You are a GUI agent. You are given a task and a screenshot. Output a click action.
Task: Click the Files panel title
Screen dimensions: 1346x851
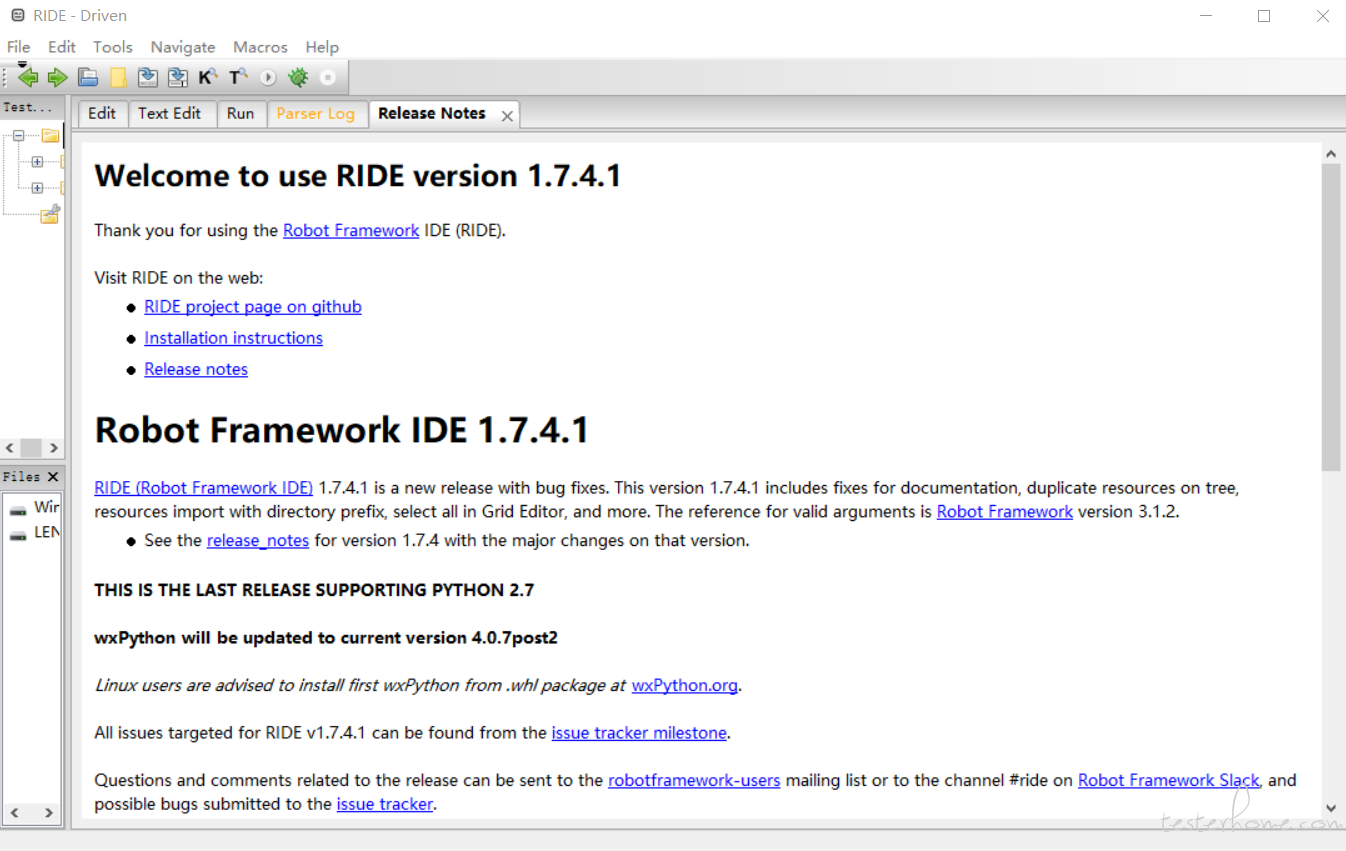tap(21, 477)
